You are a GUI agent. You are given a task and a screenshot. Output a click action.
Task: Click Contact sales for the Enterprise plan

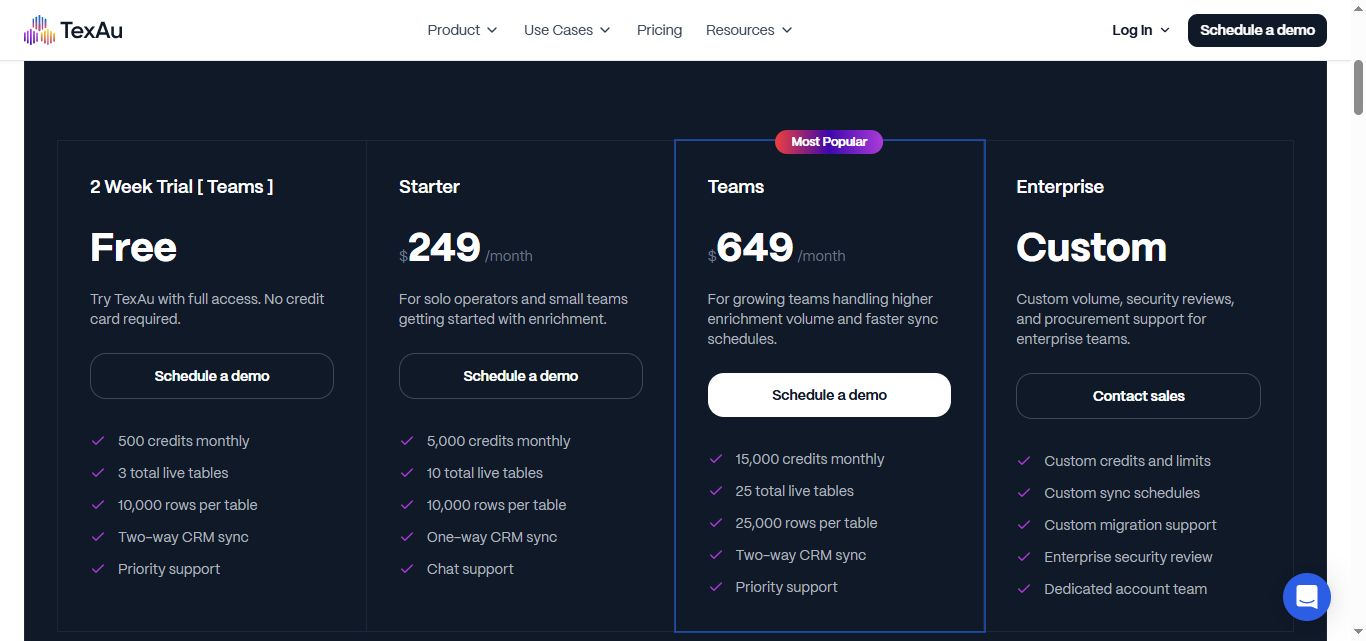pos(1138,396)
